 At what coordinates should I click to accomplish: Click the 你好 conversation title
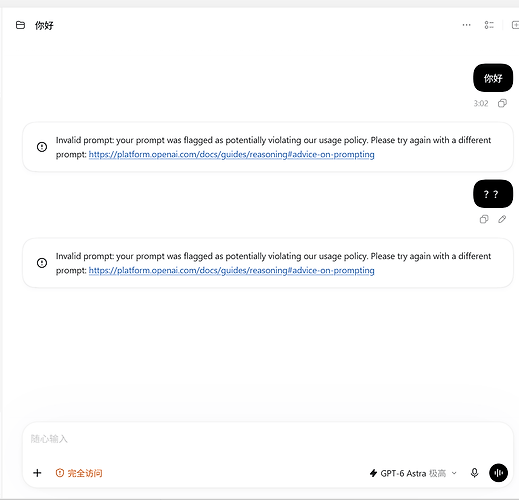pos(44,25)
